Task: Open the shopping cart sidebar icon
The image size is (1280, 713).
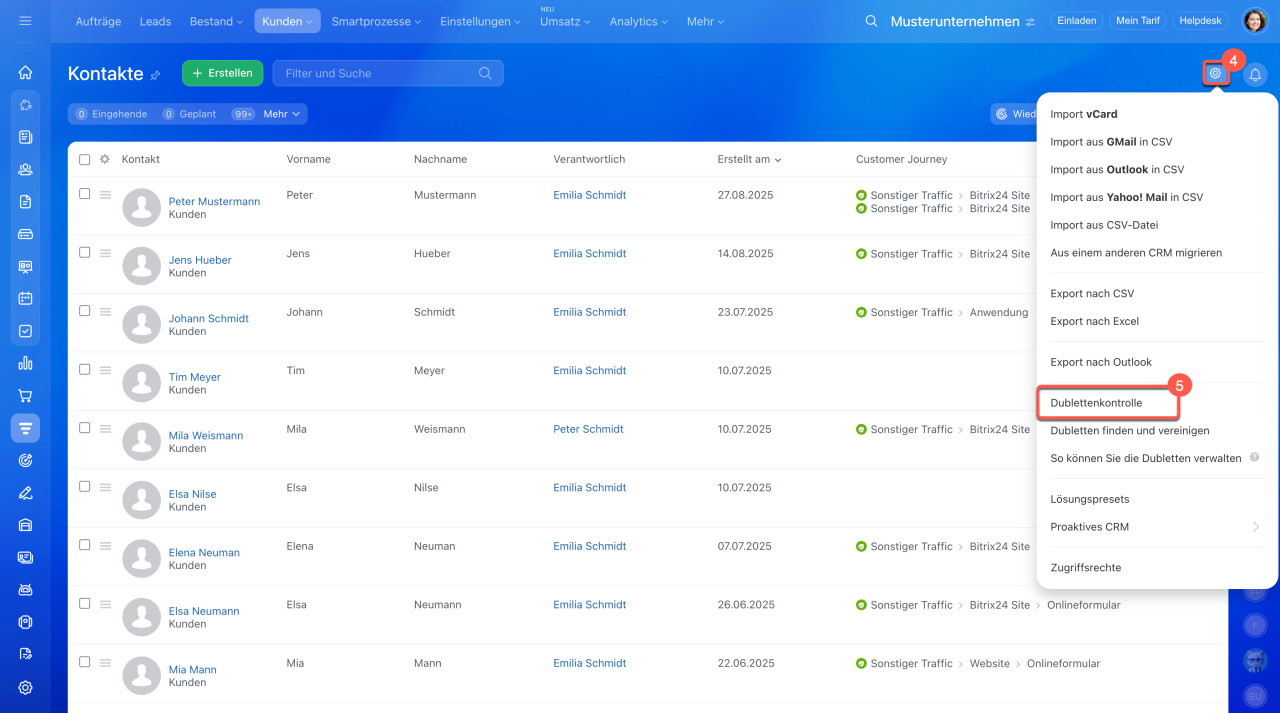Action: [25, 396]
